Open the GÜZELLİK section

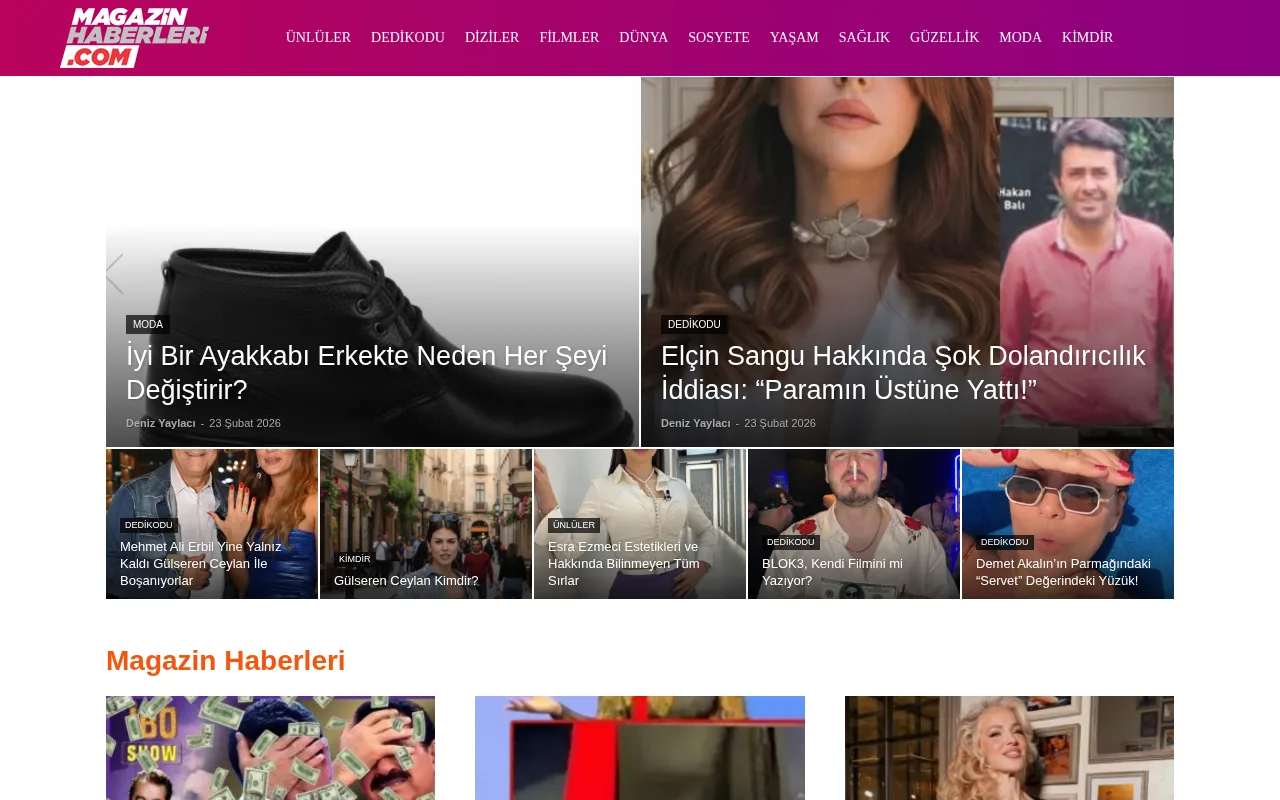(944, 37)
